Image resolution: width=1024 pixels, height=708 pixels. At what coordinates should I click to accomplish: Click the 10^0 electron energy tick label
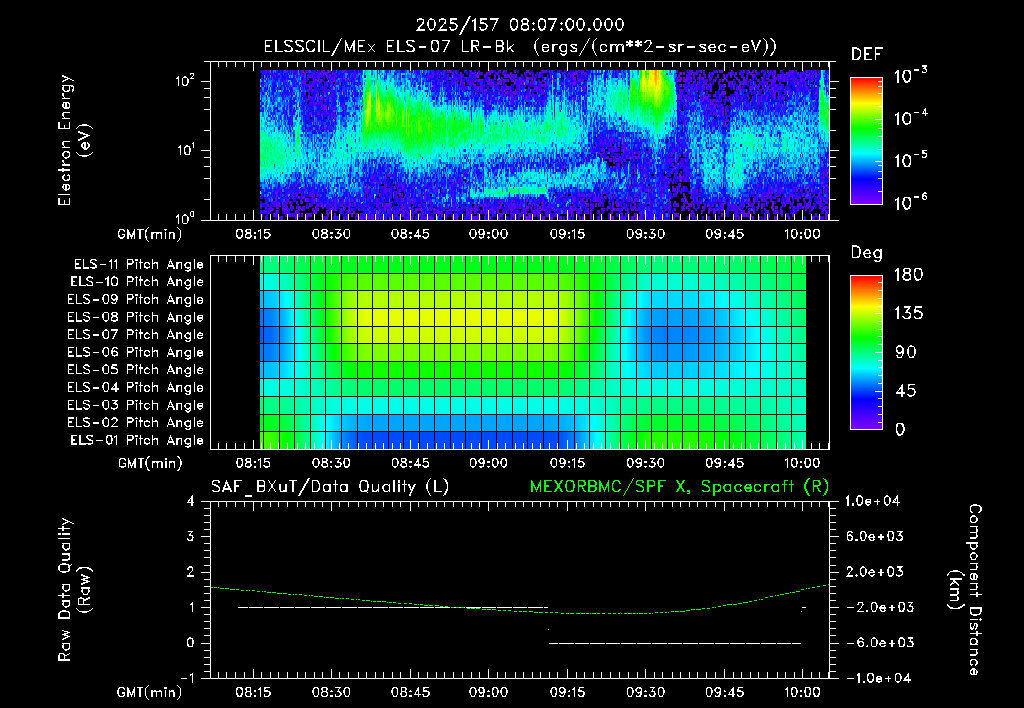(x=185, y=218)
